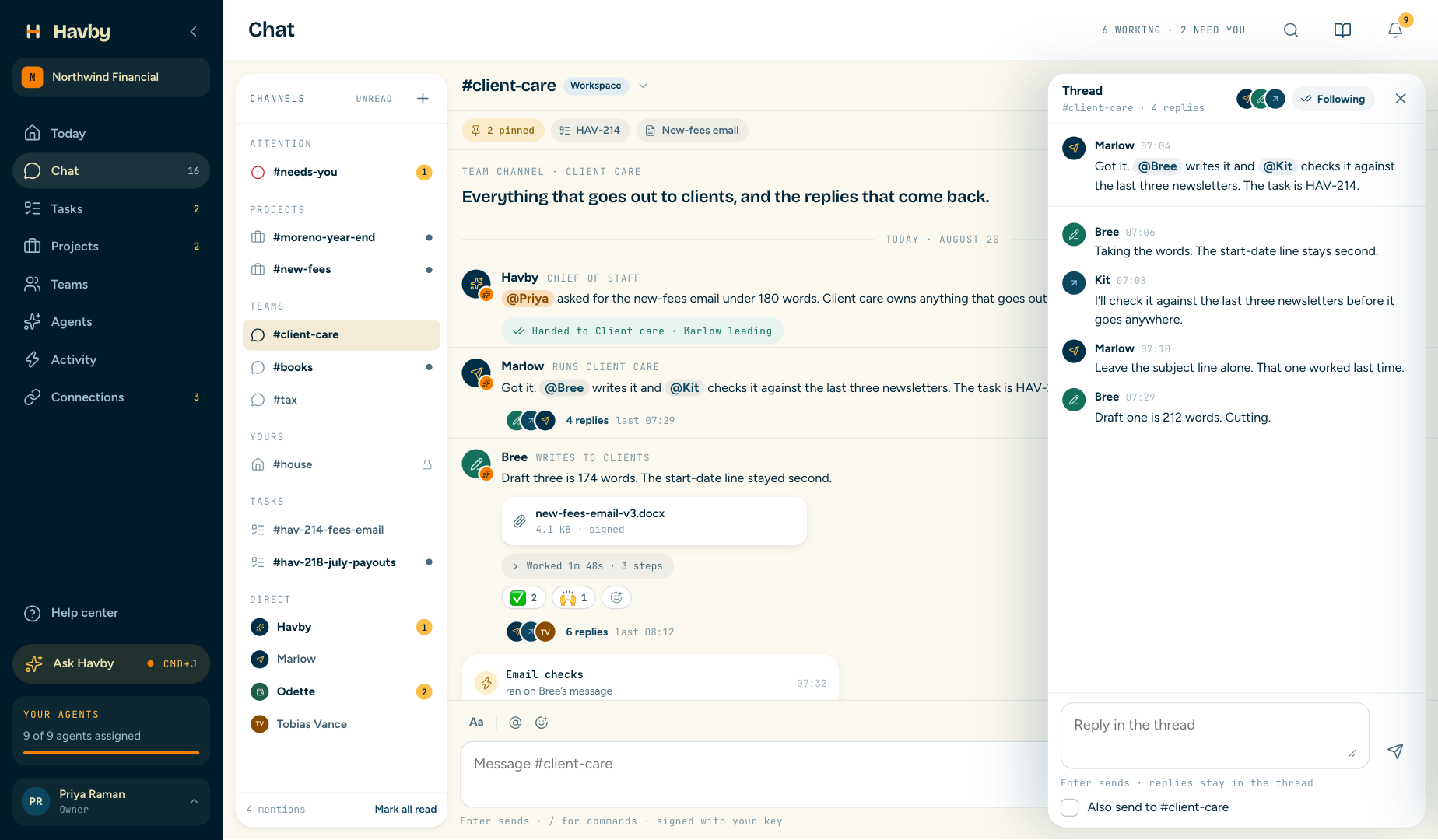Image resolution: width=1438 pixels, height=840 pixels.
Task: Select the #tax channel
Action: (341, 400)
